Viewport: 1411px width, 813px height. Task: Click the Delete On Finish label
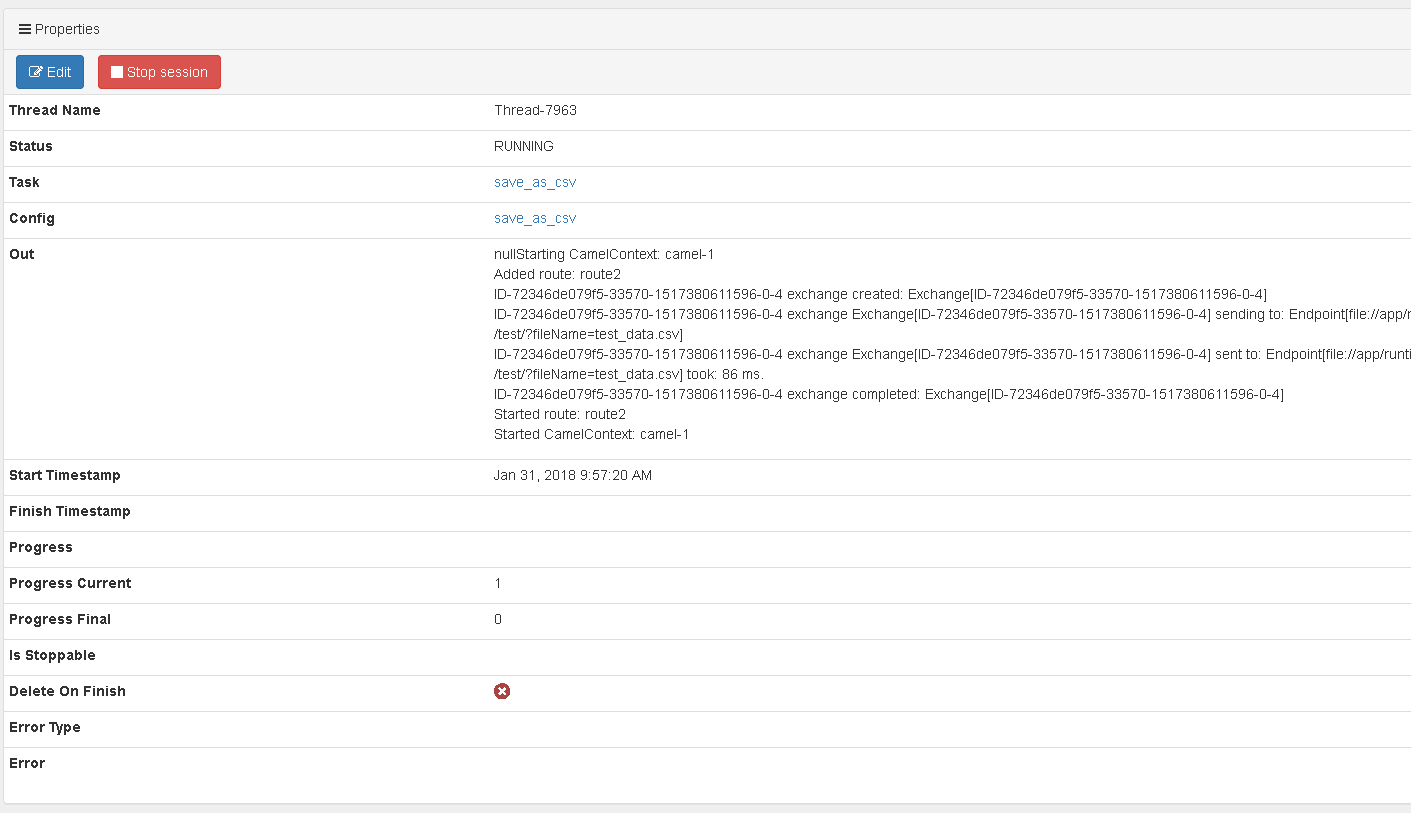67,691
